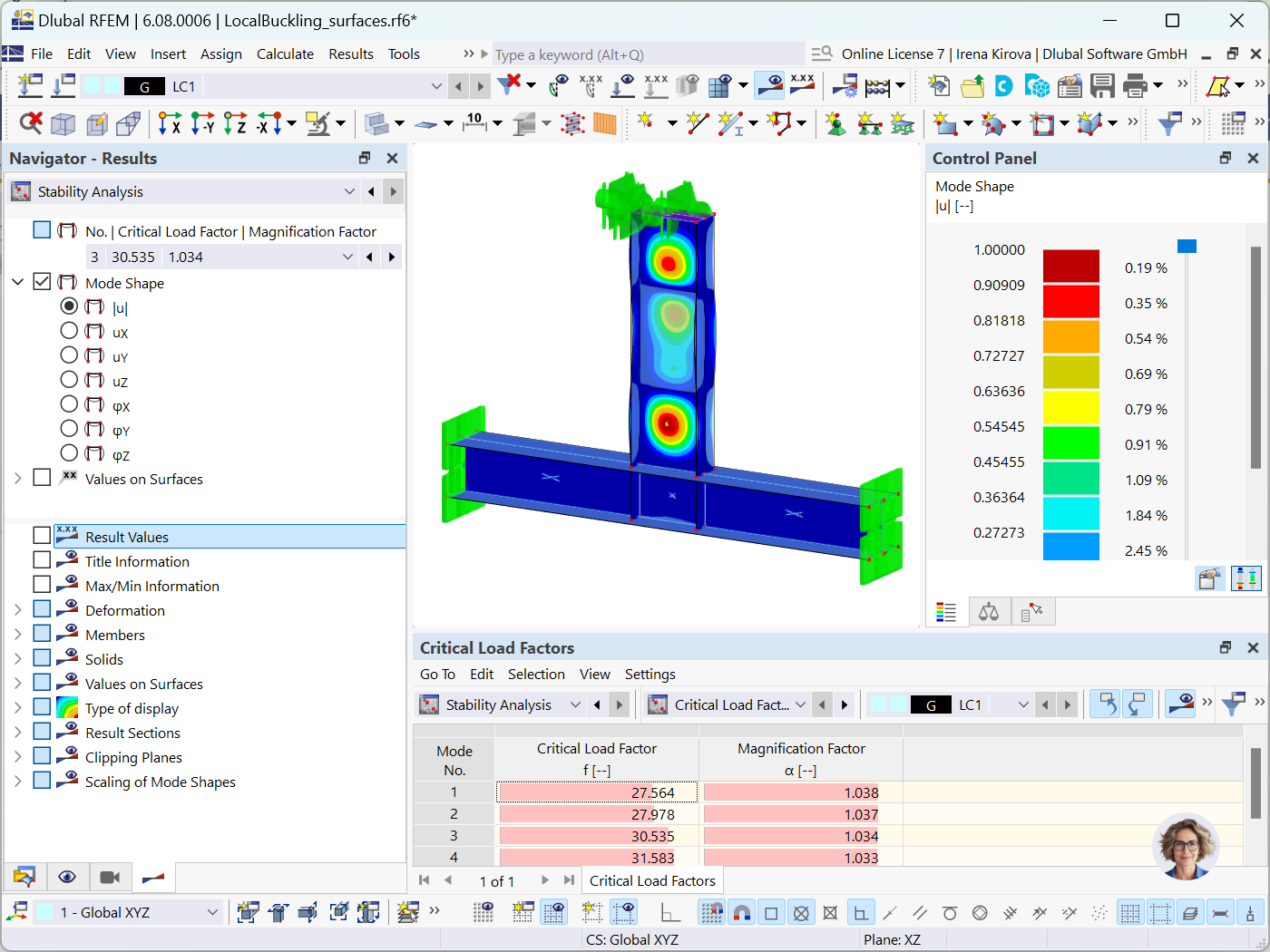
Task: Click the Go To button in Critical Load Factors
Action: tap(437, 675)
